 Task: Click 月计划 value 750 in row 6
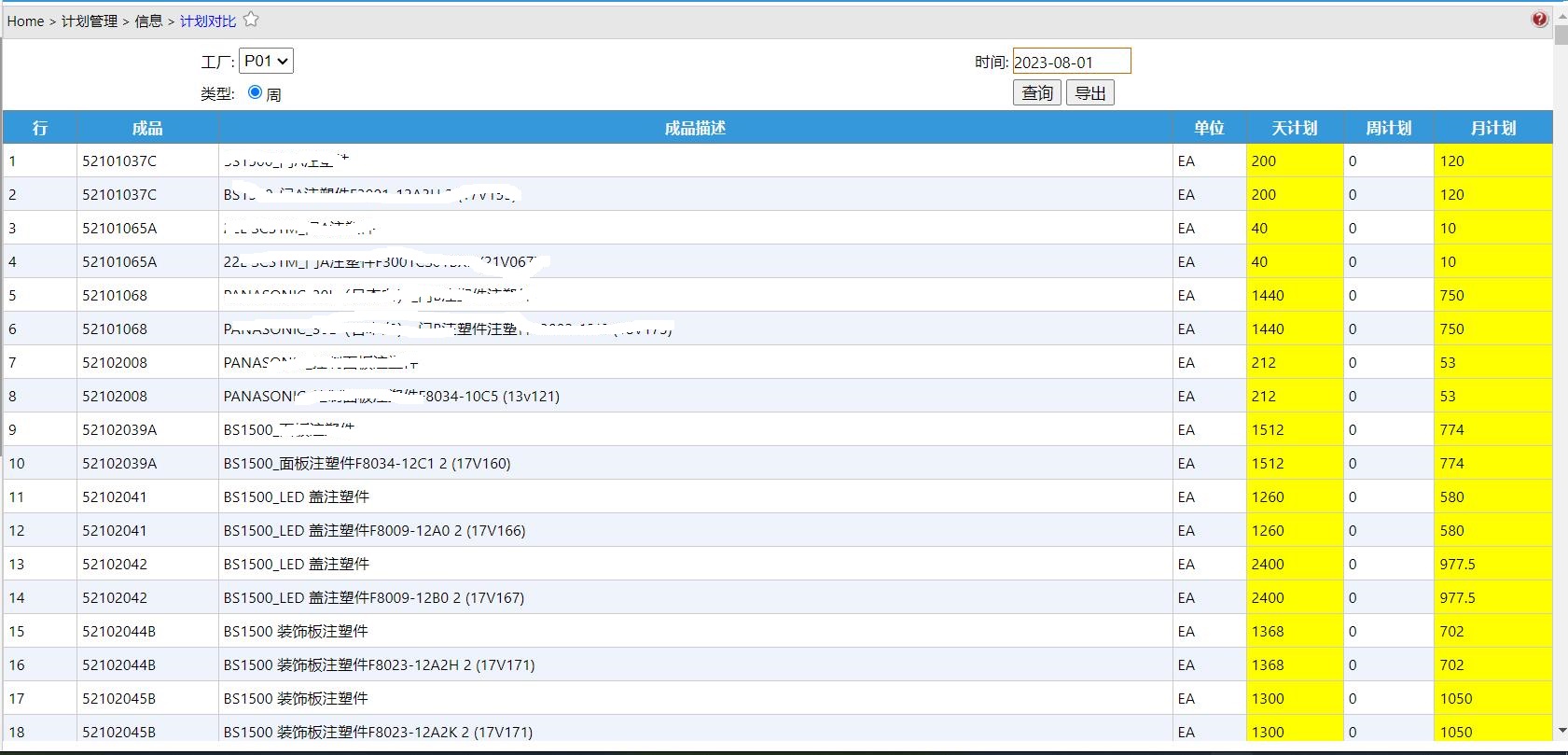pyautogui.click(x=1451, y=329)
